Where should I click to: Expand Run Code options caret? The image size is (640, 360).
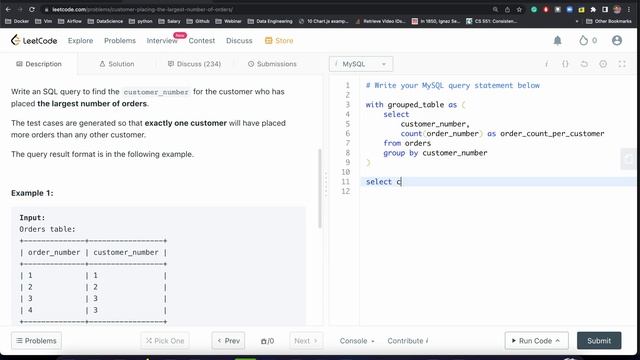(558, 340)
